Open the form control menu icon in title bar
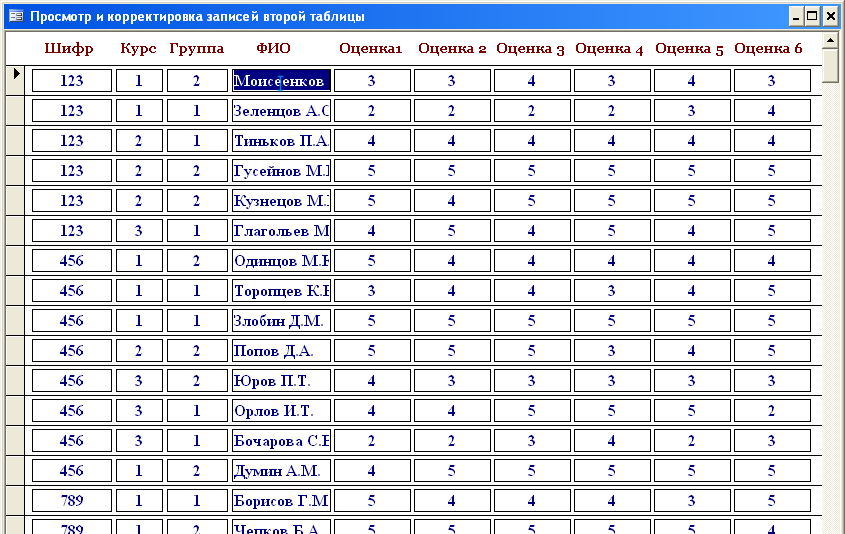 tap(16, 16)
